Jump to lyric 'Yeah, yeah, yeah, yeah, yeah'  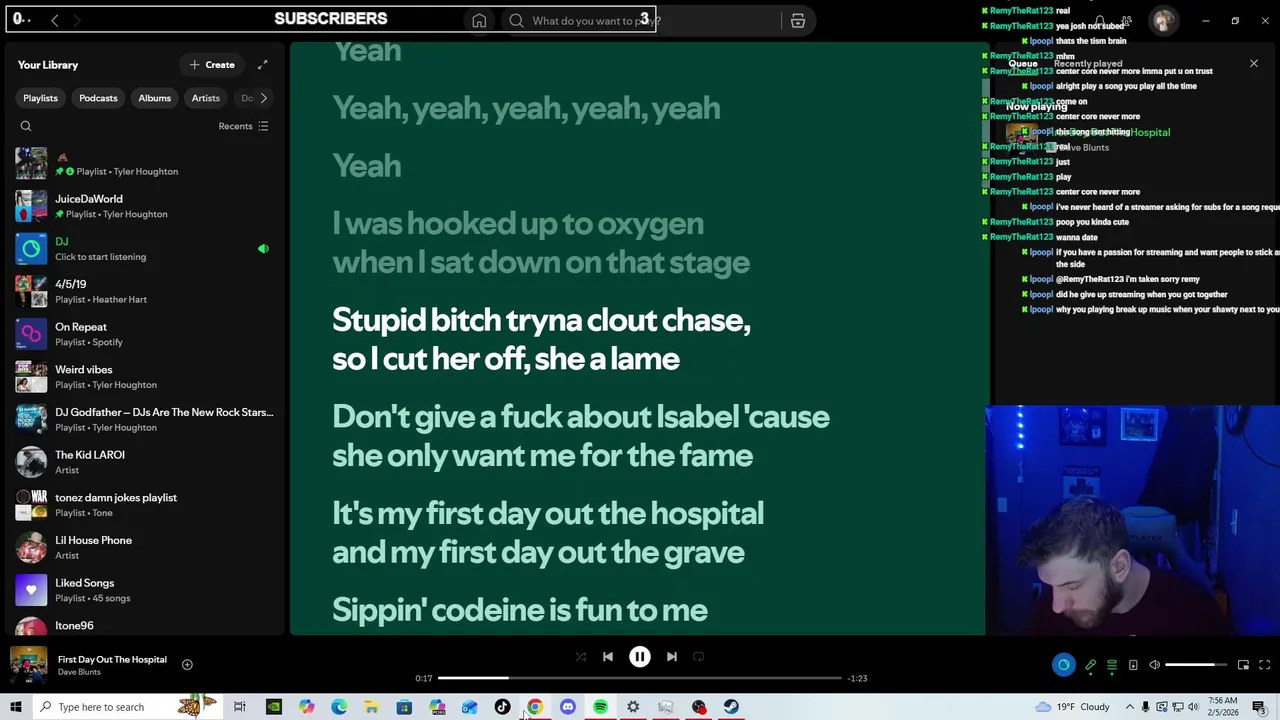tap(526, 108)
